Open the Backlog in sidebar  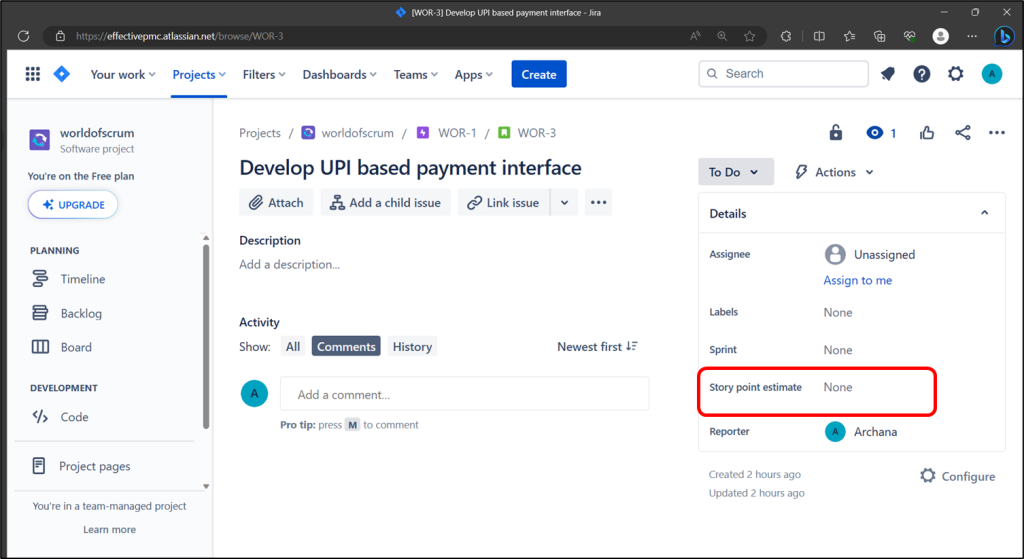click(81, 313)
